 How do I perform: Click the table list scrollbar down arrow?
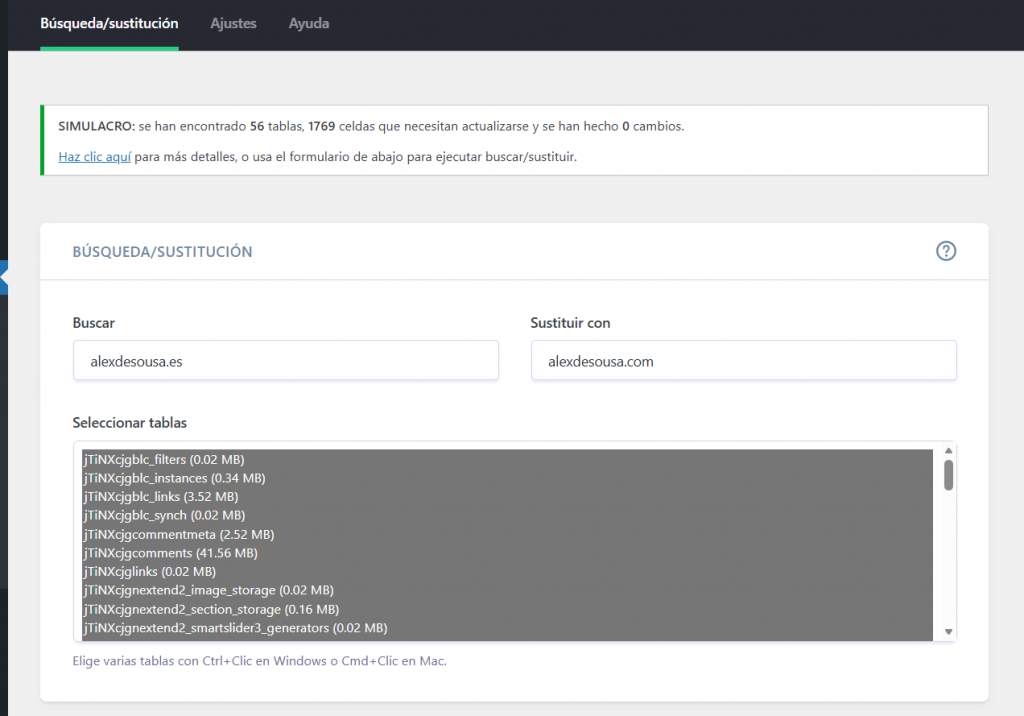pyautogui.click(x=948, y=632)
